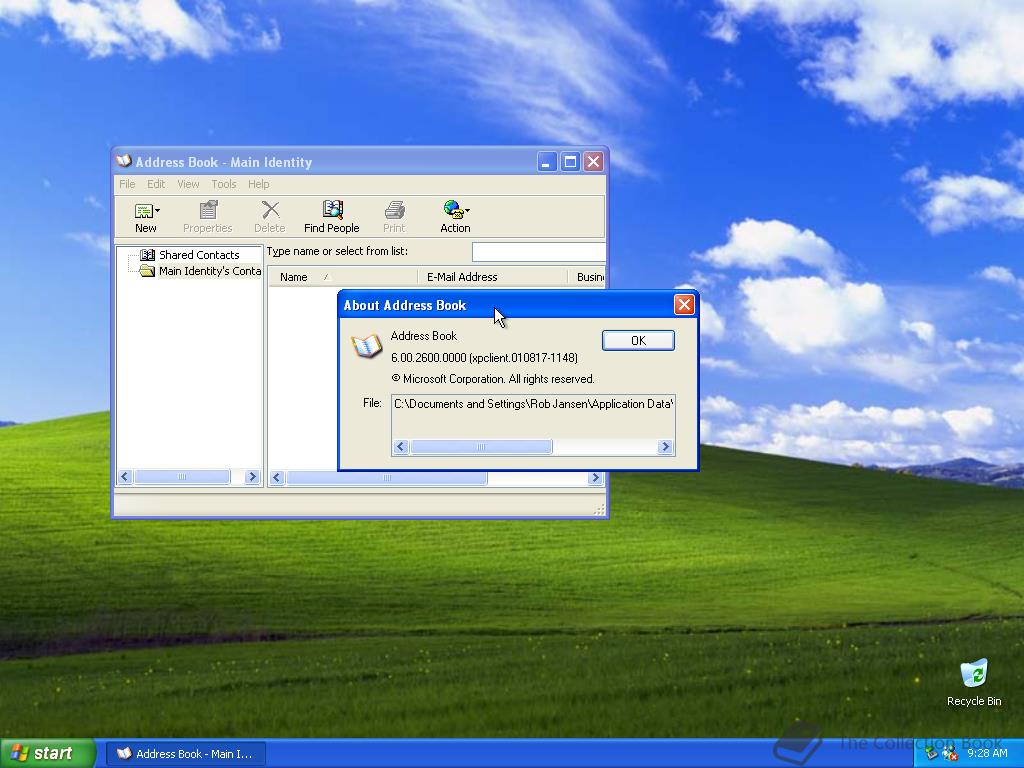Maximize the Address Book window
The height and width of the screenshot is (768, 1024).
click(x=570, y=161)
